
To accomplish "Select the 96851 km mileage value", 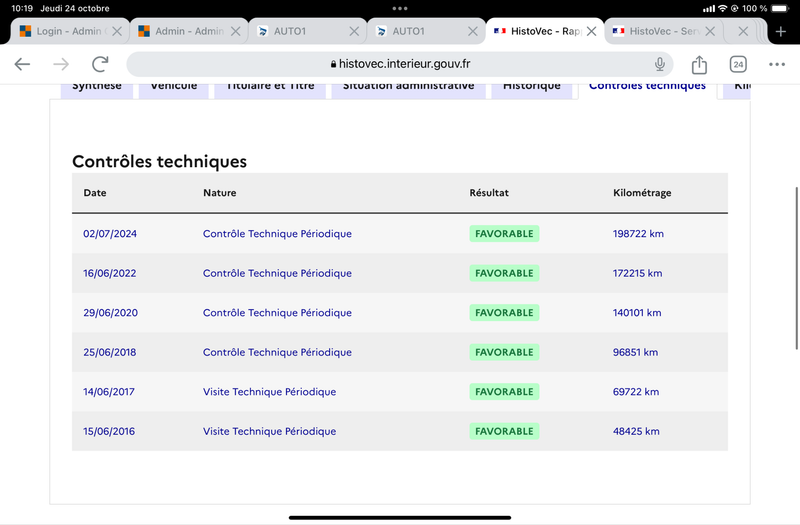I will point(635,353).
